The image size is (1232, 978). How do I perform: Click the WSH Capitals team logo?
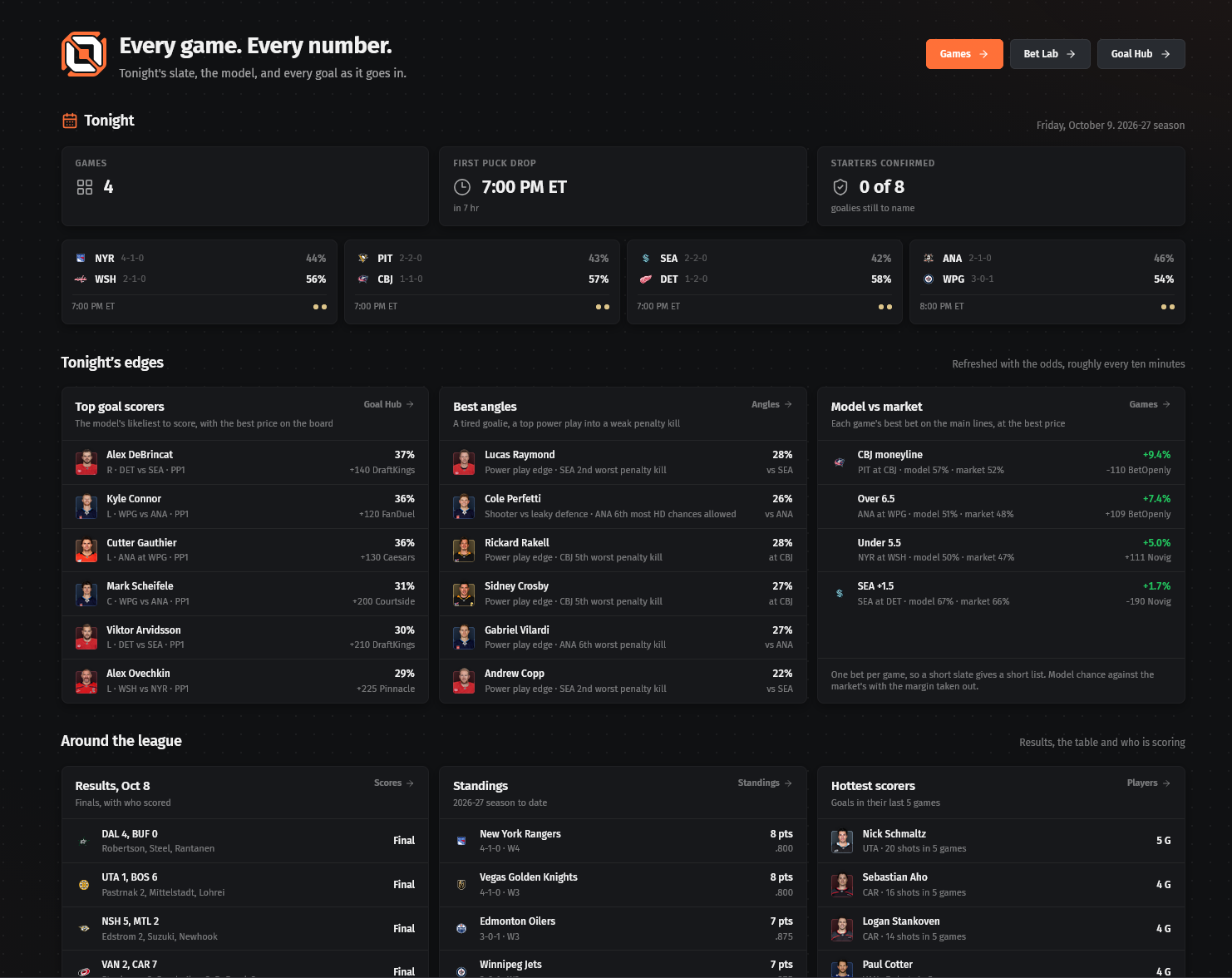tap(81, 279)
